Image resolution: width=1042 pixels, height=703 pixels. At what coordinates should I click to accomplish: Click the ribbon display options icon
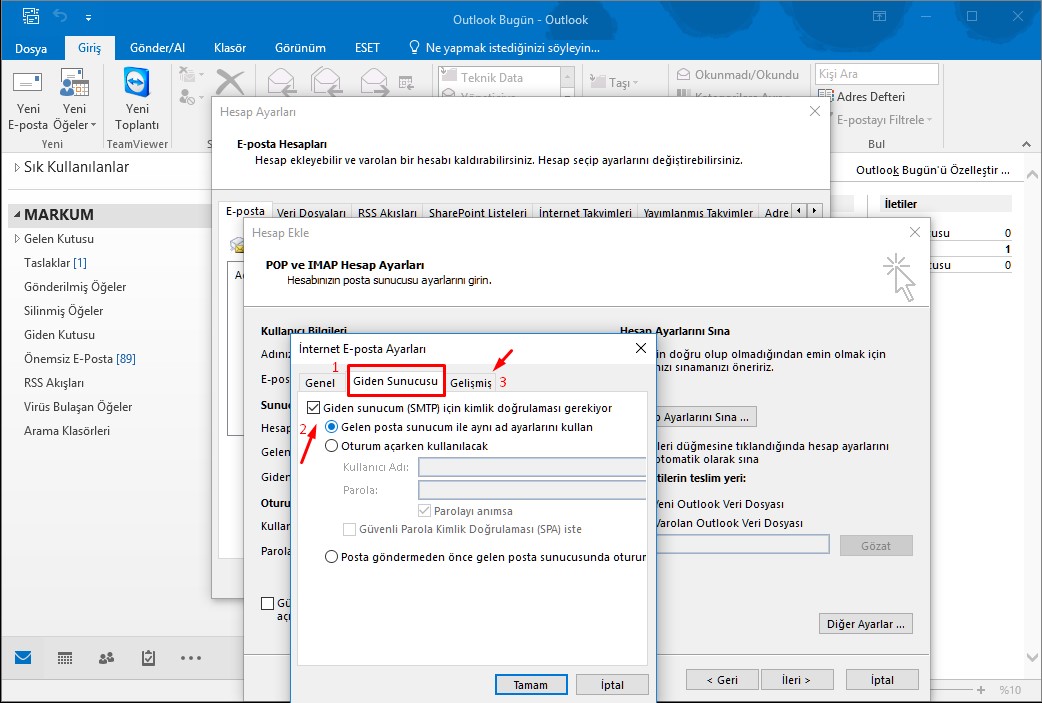pyautogui.click(x=879, y=16)
